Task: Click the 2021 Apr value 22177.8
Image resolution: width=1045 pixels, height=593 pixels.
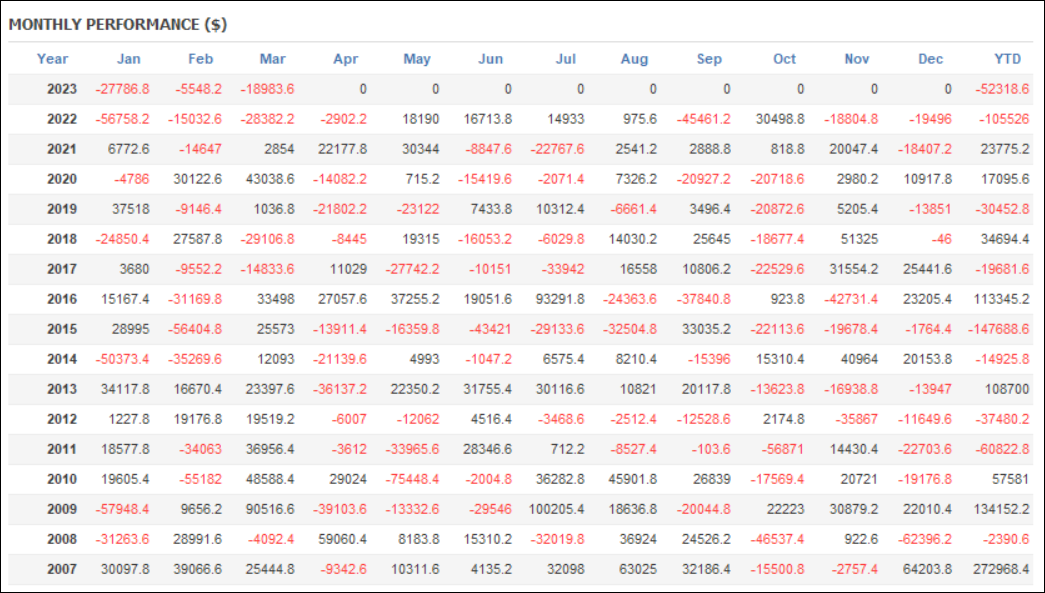Action: coord(342,149)
